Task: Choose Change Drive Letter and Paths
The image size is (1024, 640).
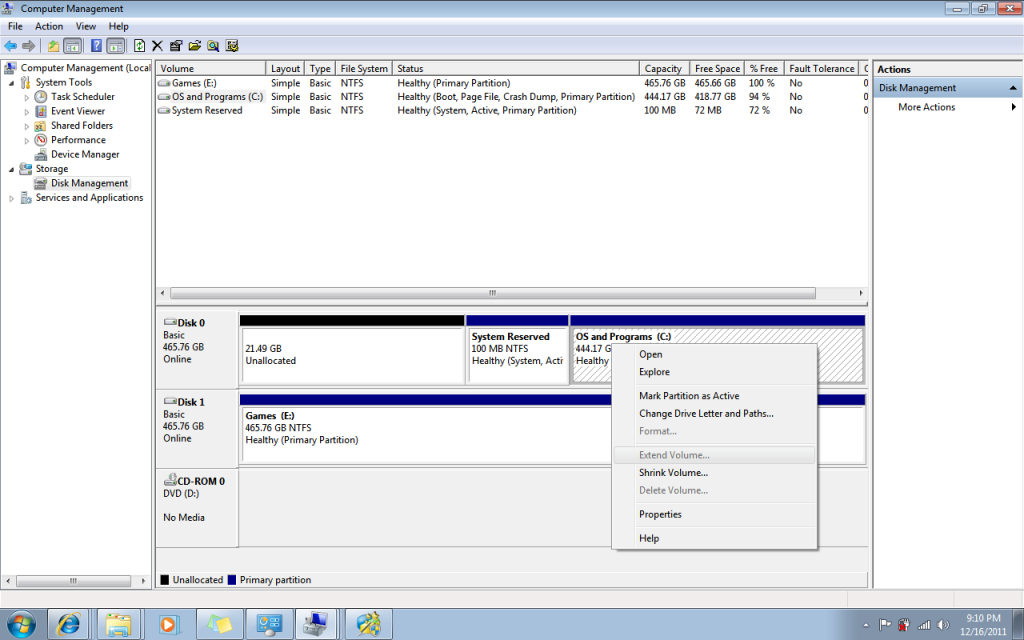Action: tap(714, 413)
